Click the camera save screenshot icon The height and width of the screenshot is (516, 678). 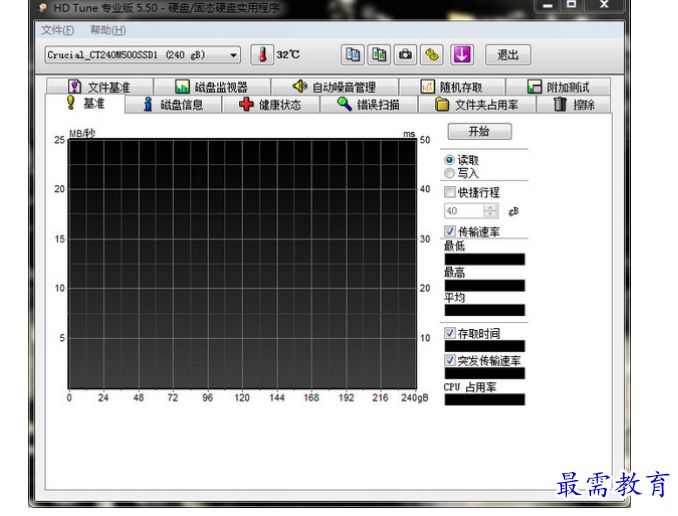406,55
